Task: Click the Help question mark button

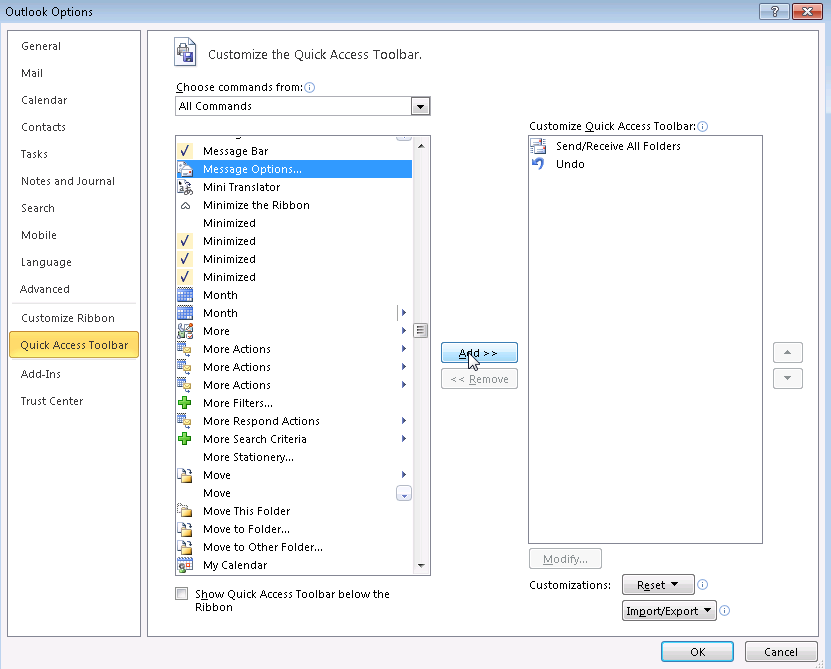Action: pos(774,11)
